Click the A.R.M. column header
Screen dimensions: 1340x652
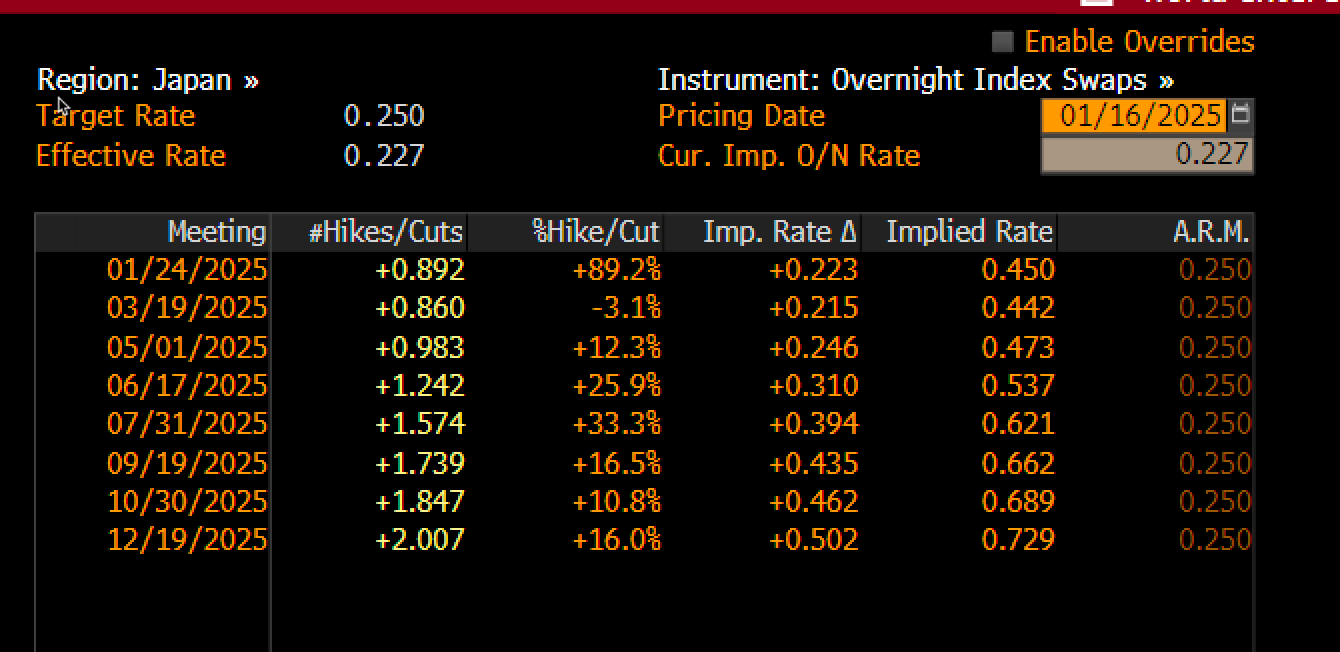click(1210, 232)
